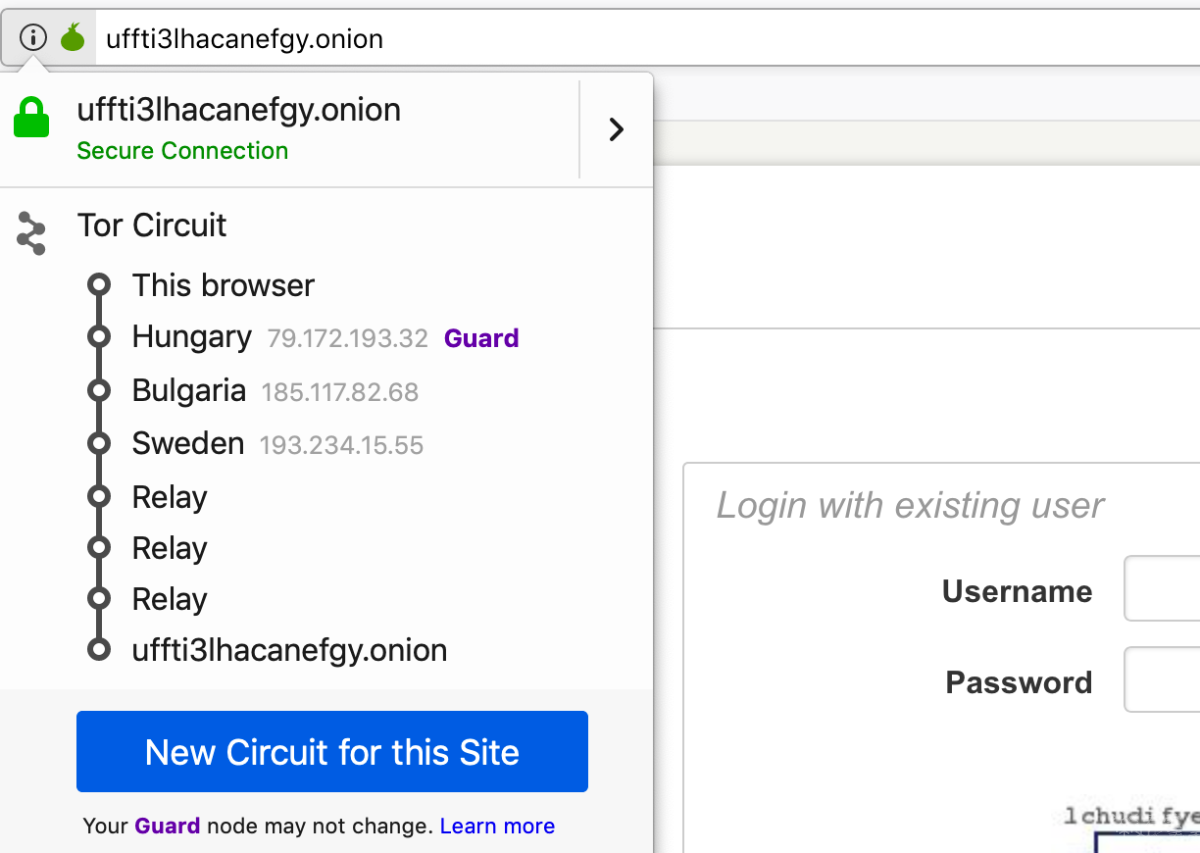Click the green Tor onion icon
This screenshot has height=853, width=1200.
pos(72,38)
